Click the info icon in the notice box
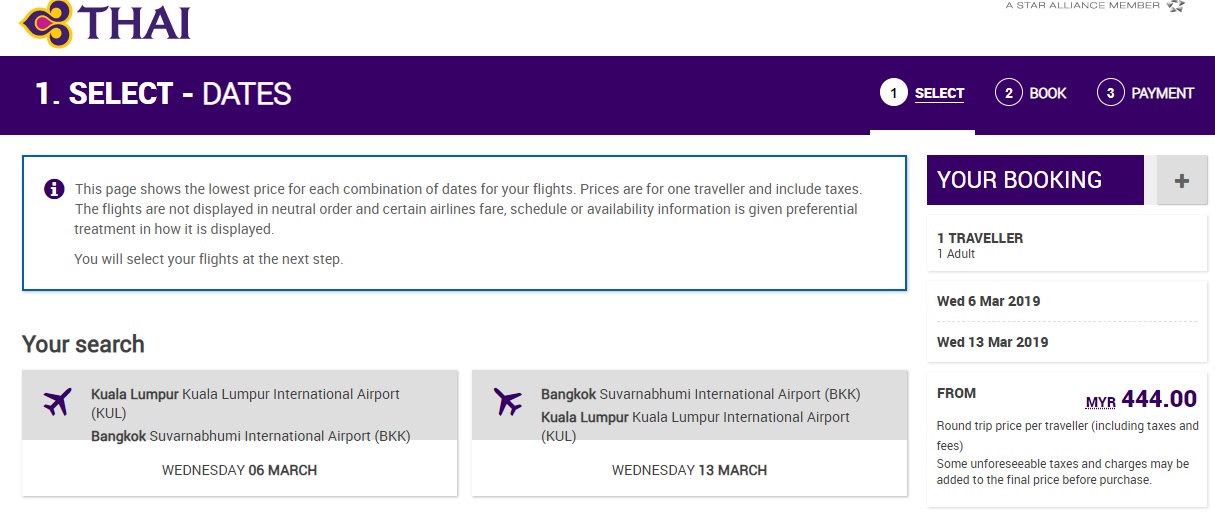Screen dimensions: 1215x513 pyautogui.click(x=54, y=189)
